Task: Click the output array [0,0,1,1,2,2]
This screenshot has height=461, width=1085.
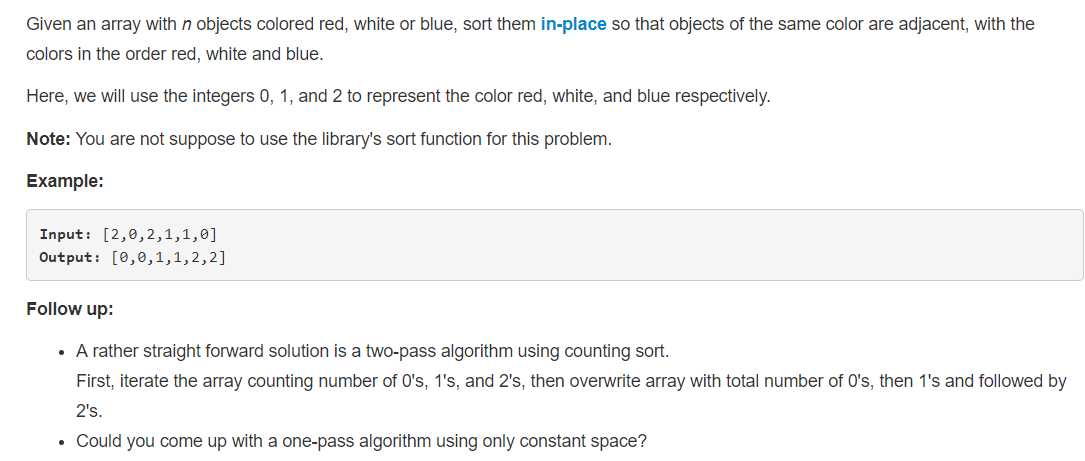Action: coord(168,258)
